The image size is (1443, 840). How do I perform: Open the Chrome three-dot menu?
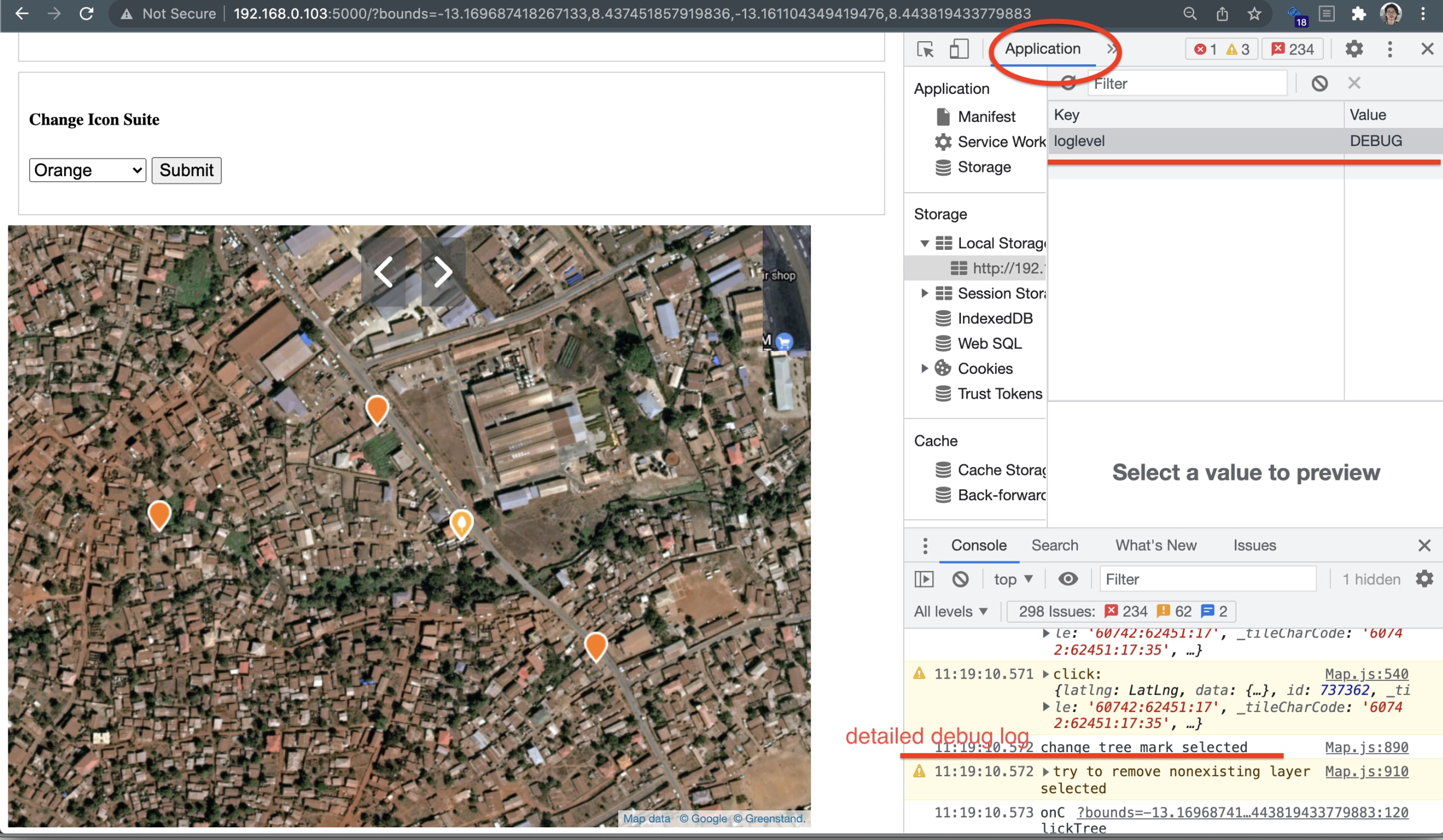click(1423, 13)
